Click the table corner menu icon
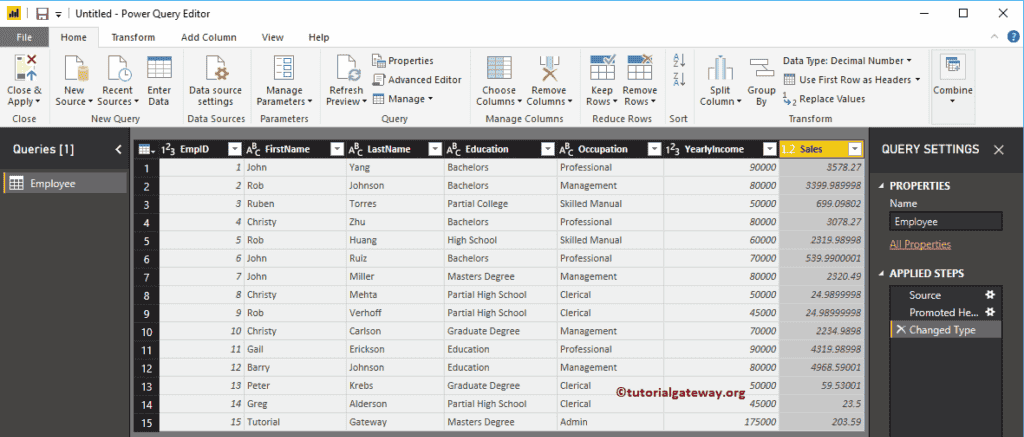 click(x=147, y=150)
